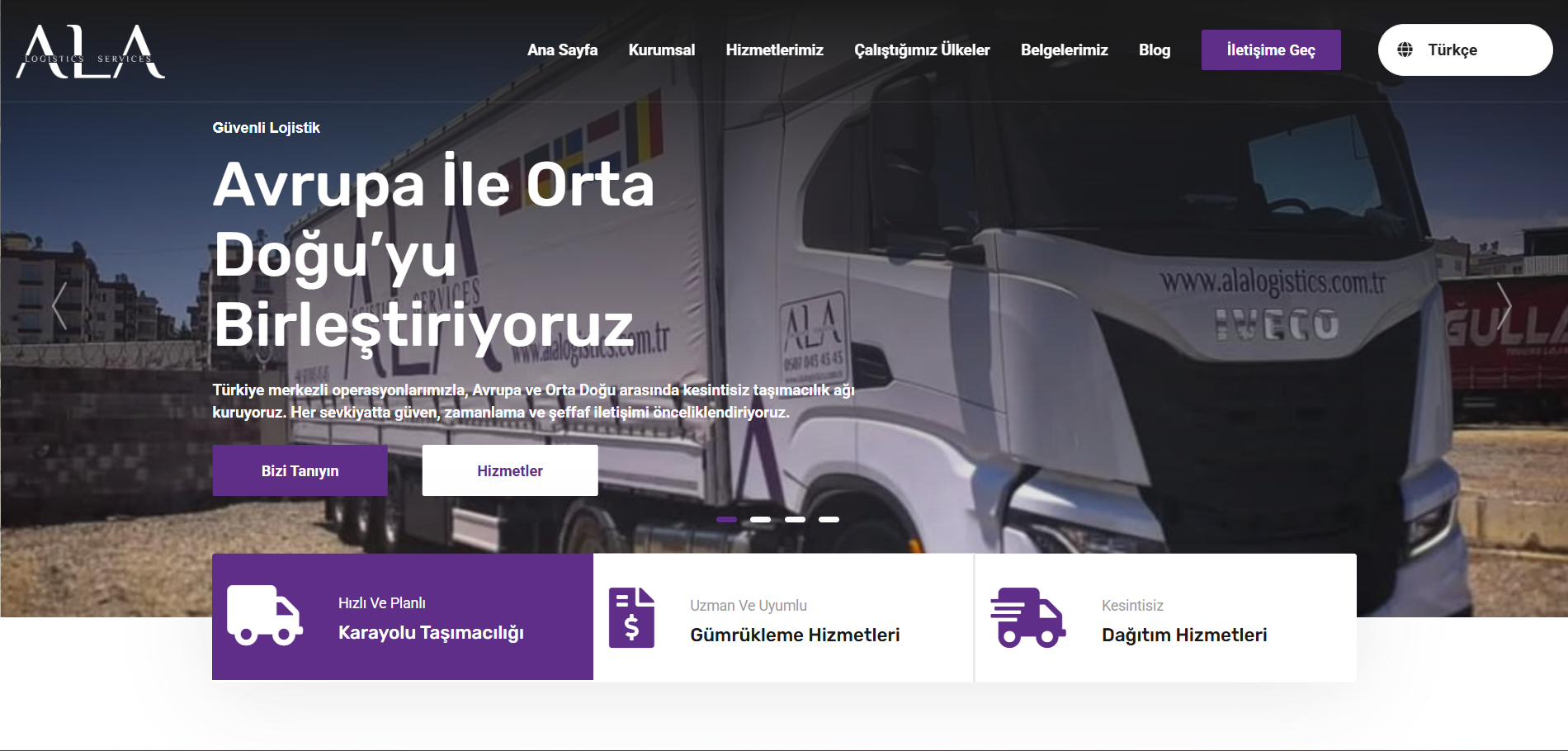Image resolution: width=1568 pixels, height=751 pixels.
Task: Expand the Çalıştığımız Ülkeler menu
Action: pyautogui.click(x=922, y=50)
